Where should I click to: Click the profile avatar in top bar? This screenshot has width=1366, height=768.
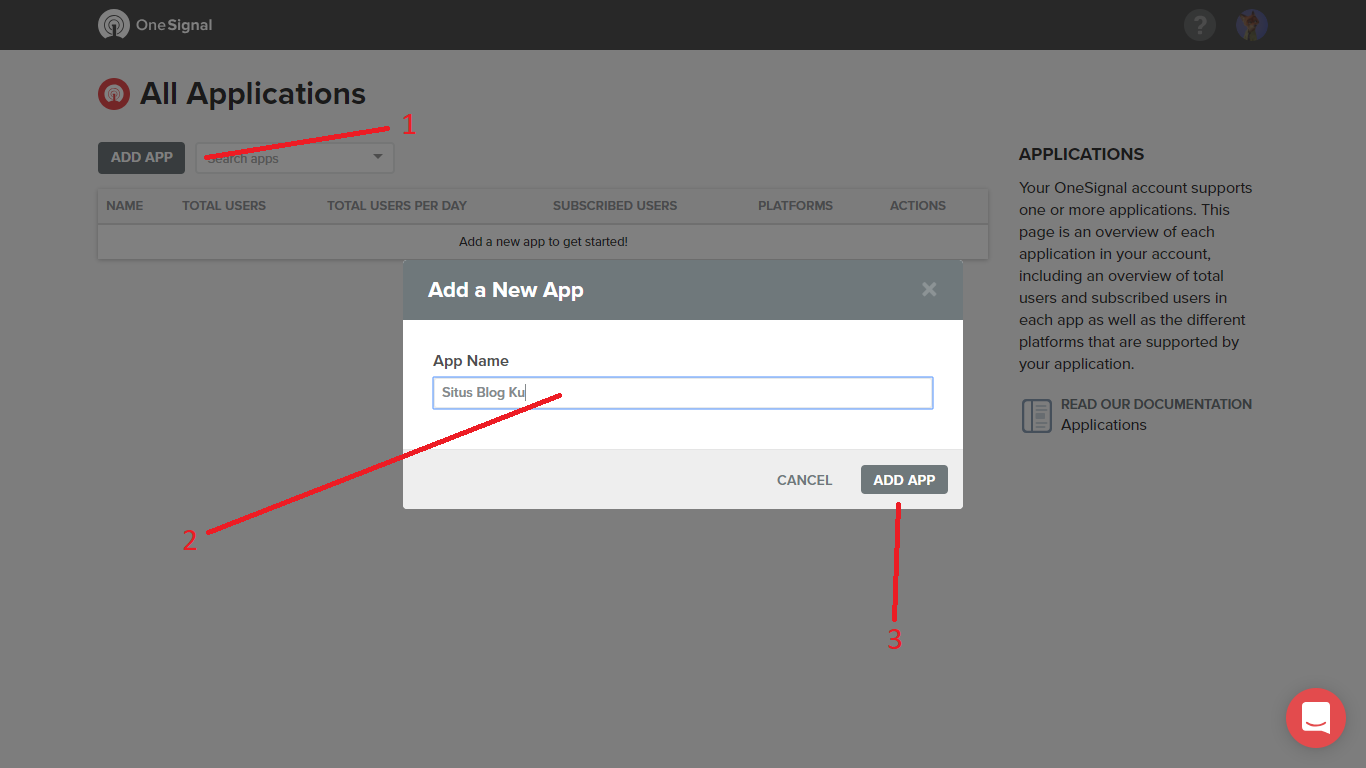coord(1251,24)
